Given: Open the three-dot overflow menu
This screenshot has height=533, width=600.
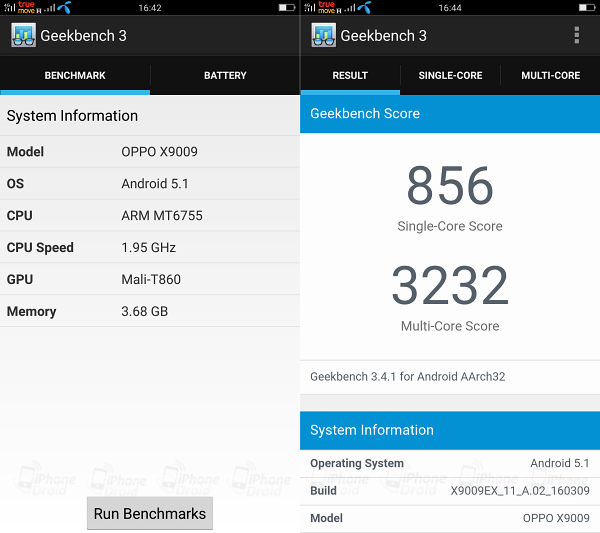Looking at the screenshot, I should click(x=577, y=35).
